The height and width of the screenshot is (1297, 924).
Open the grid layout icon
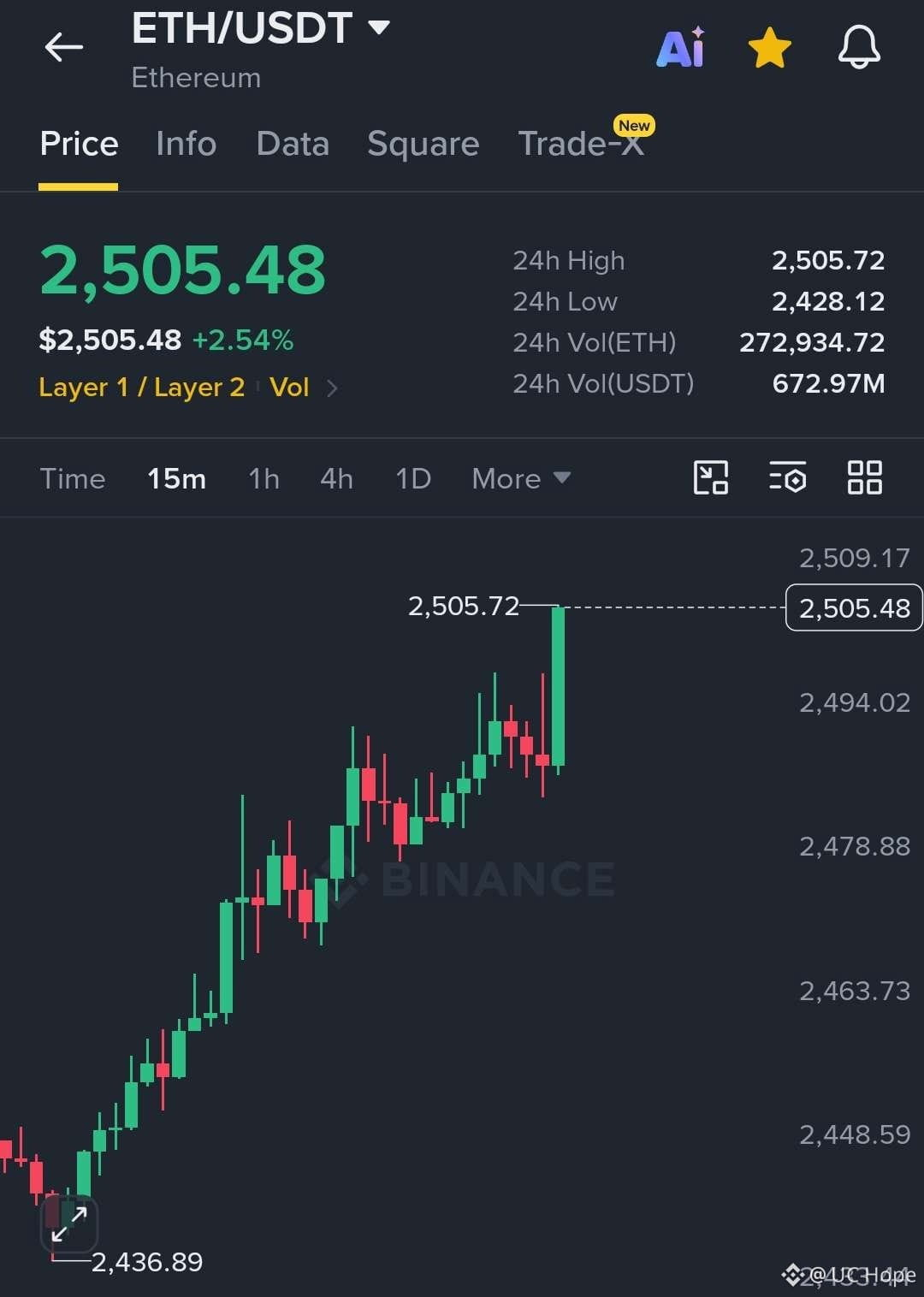click(x=864, y=477)
